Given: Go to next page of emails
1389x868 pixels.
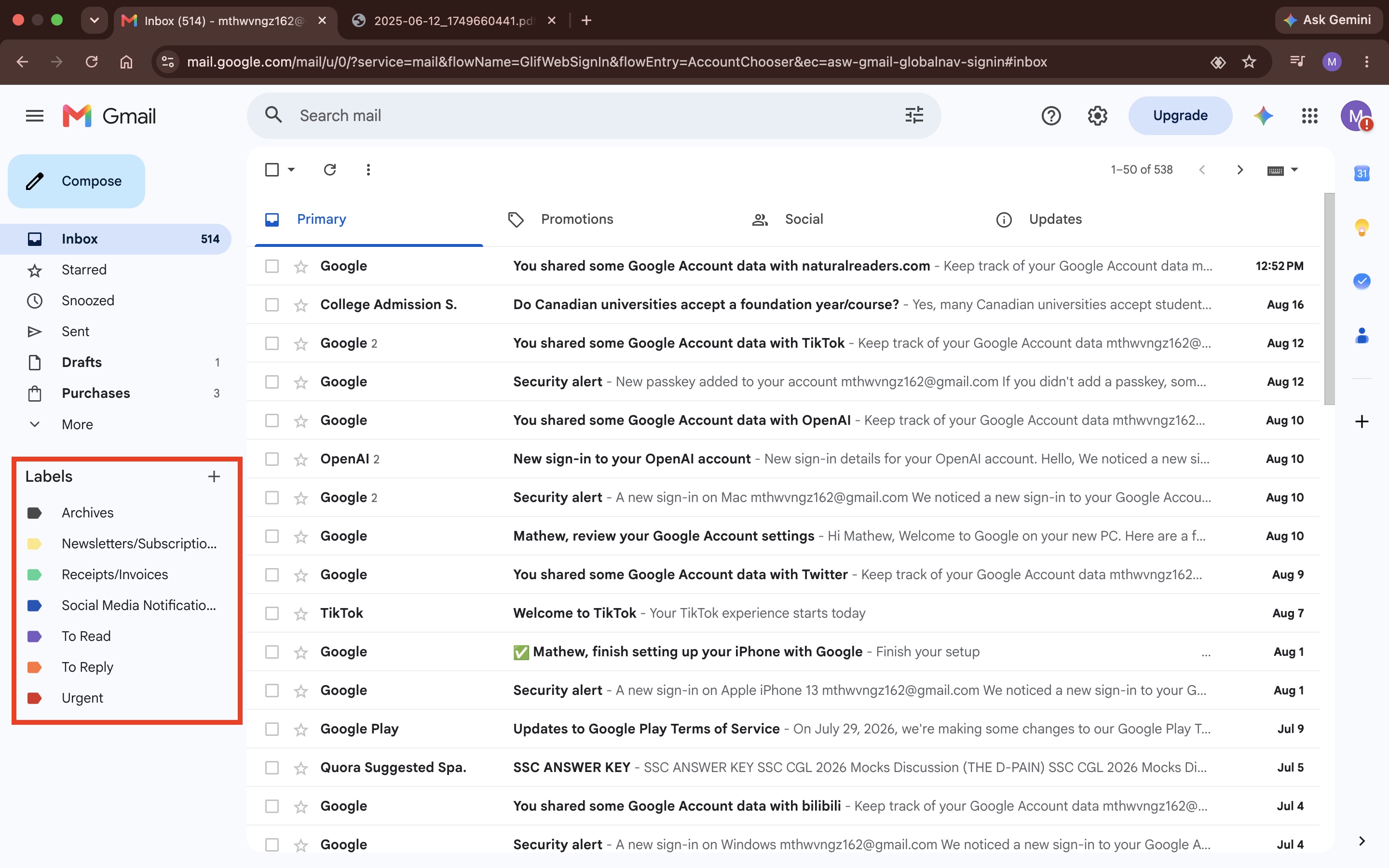Looking at the screenshot, I should 1240,169.
